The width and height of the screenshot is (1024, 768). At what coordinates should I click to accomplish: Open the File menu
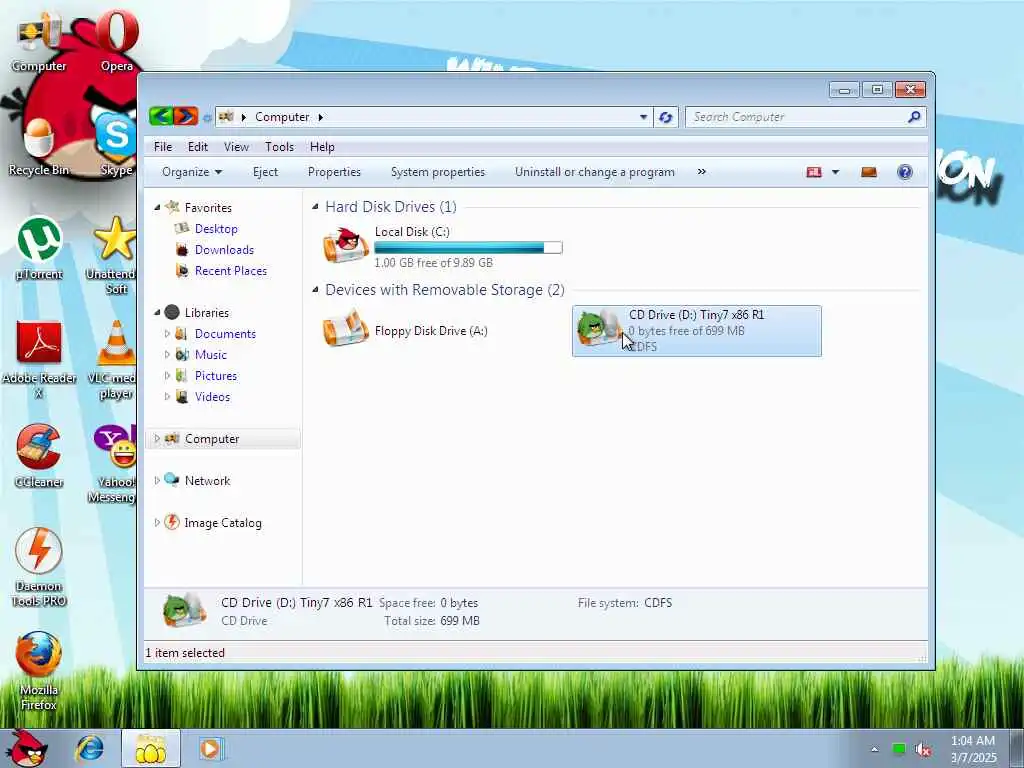pyautogui.click(x=163, y=147)
